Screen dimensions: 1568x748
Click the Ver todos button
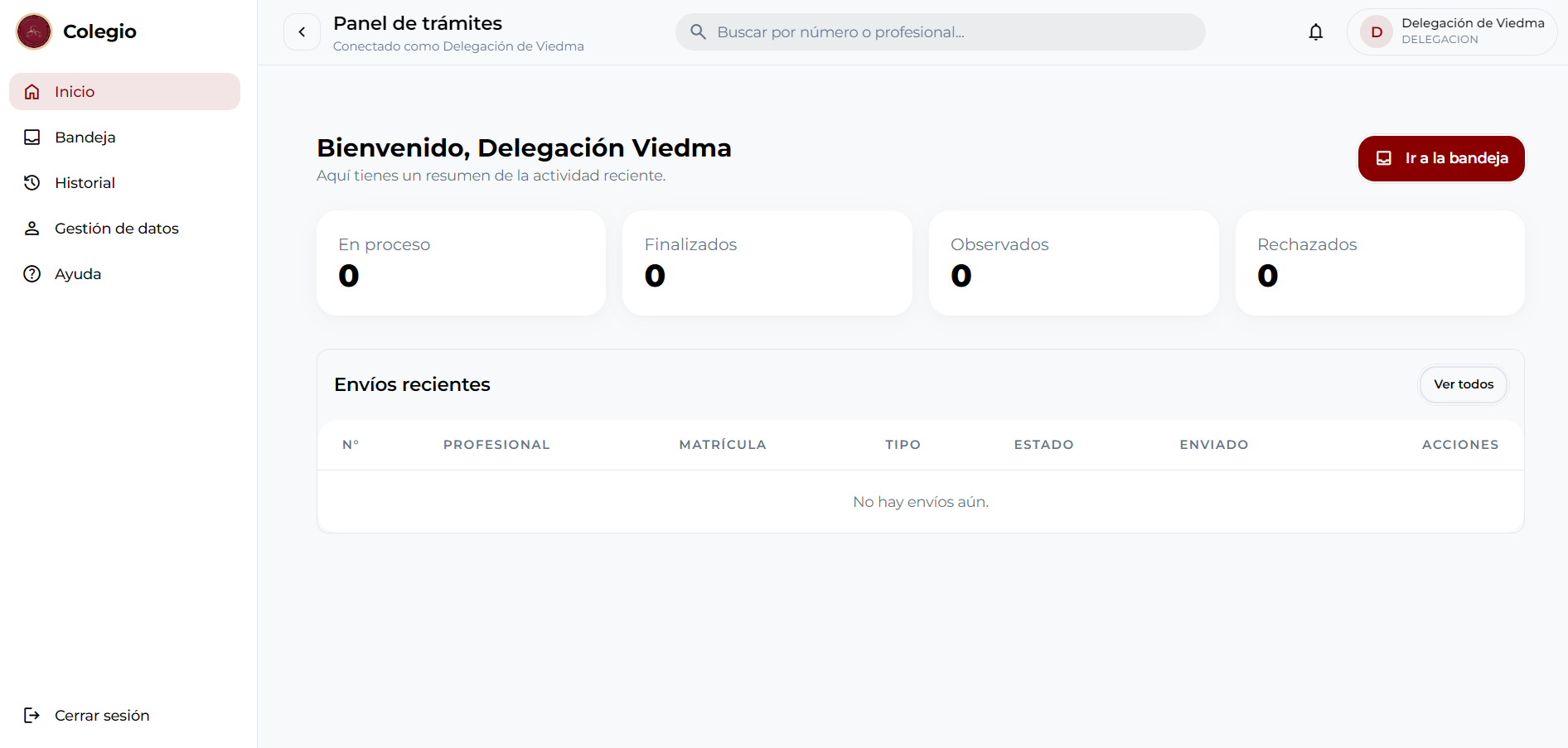[1463, 384]
